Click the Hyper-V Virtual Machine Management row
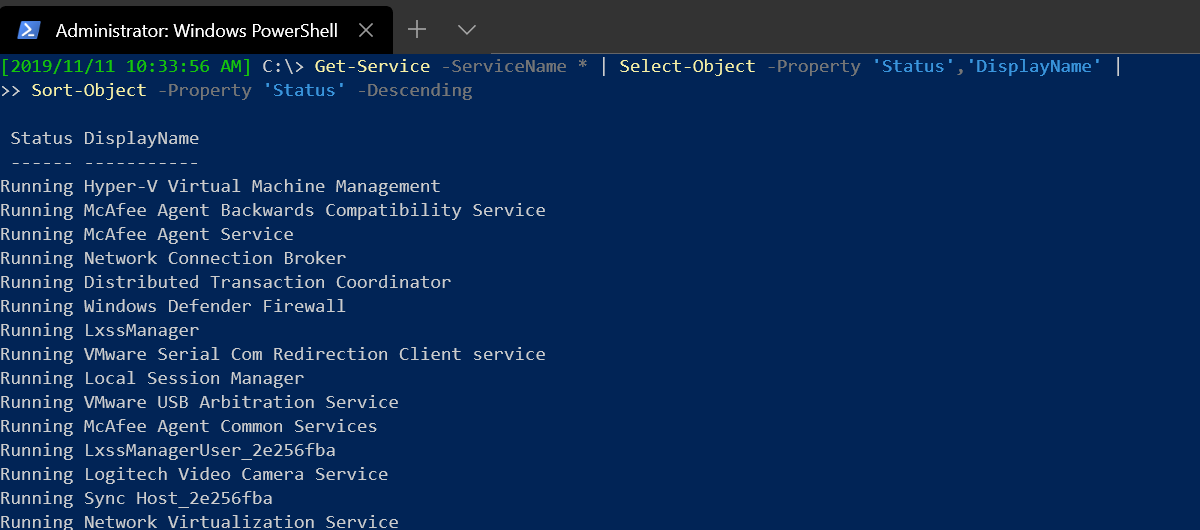 click(220, 186)
